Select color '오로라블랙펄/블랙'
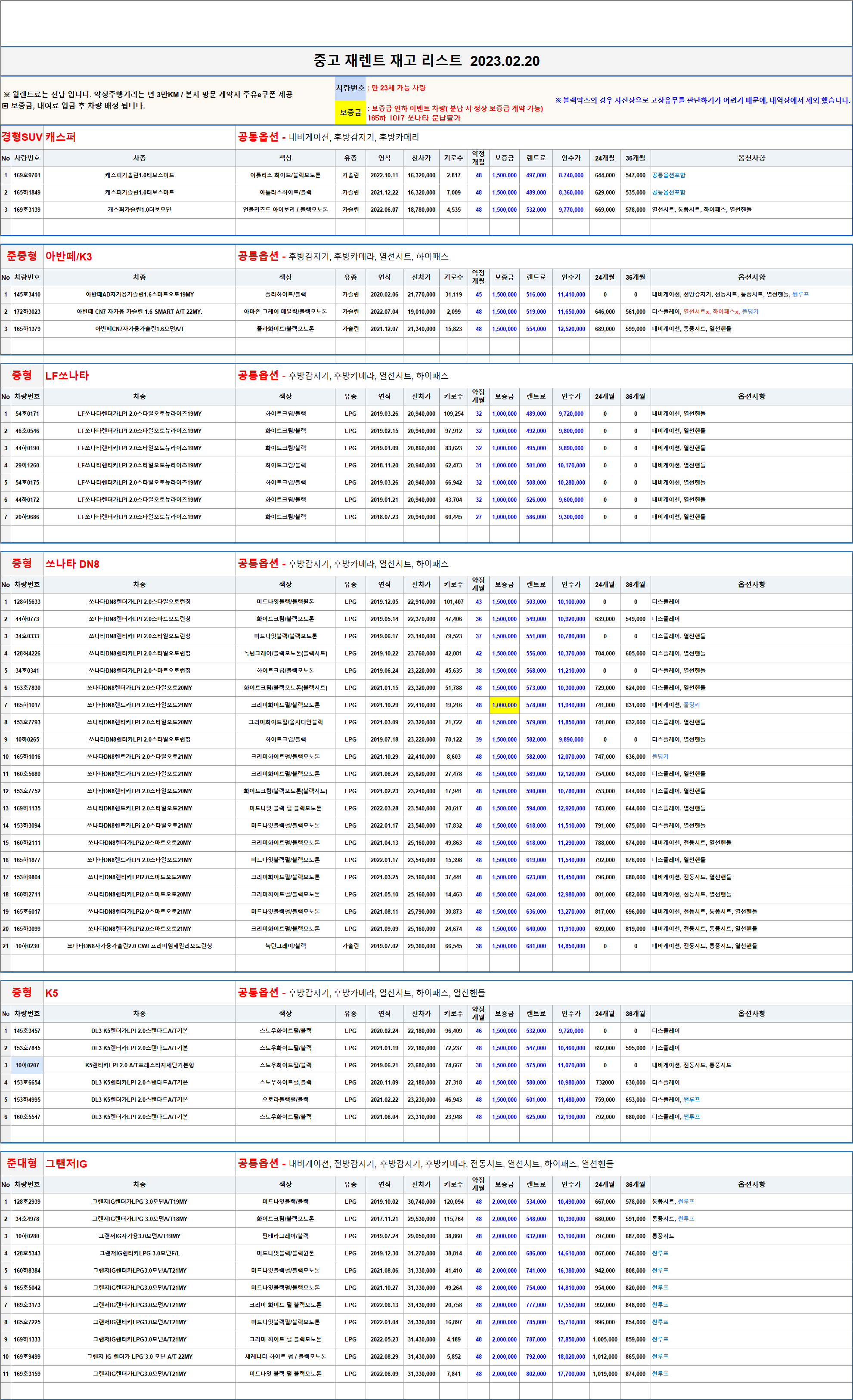 point(285,1100)
